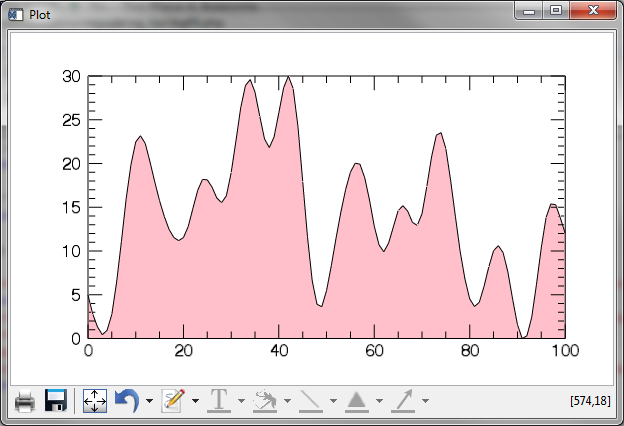Expand the pencil edit tool dropdown
624x426 pixels.
[195, 401]
